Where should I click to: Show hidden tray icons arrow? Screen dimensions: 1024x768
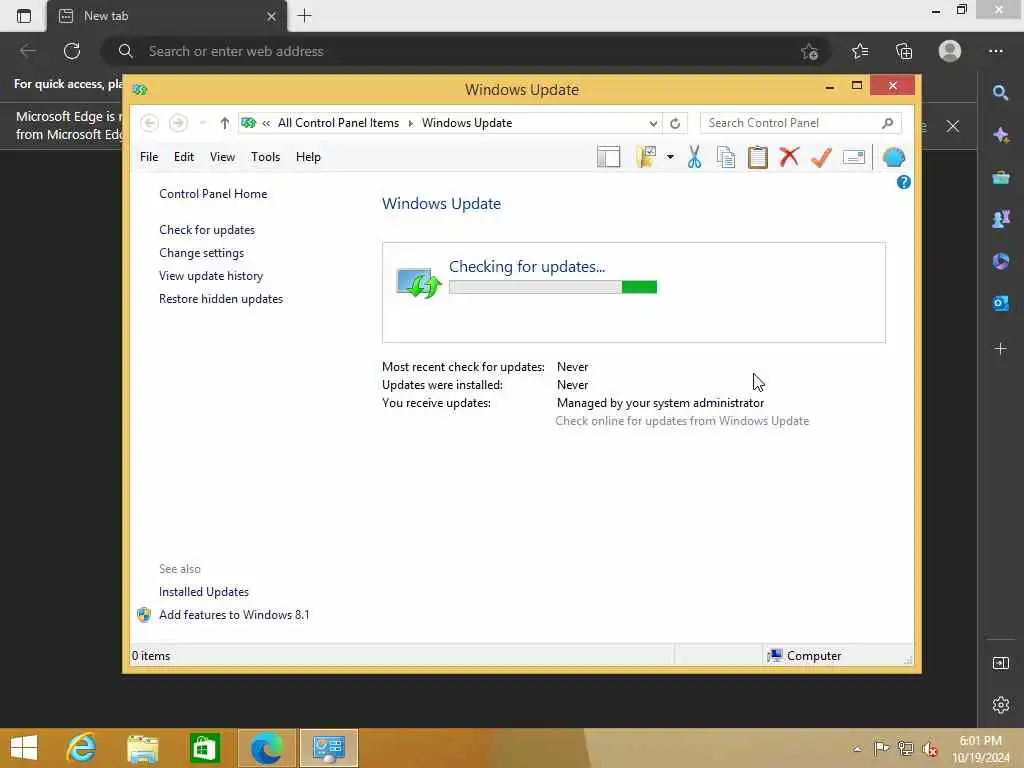(857, 749)
